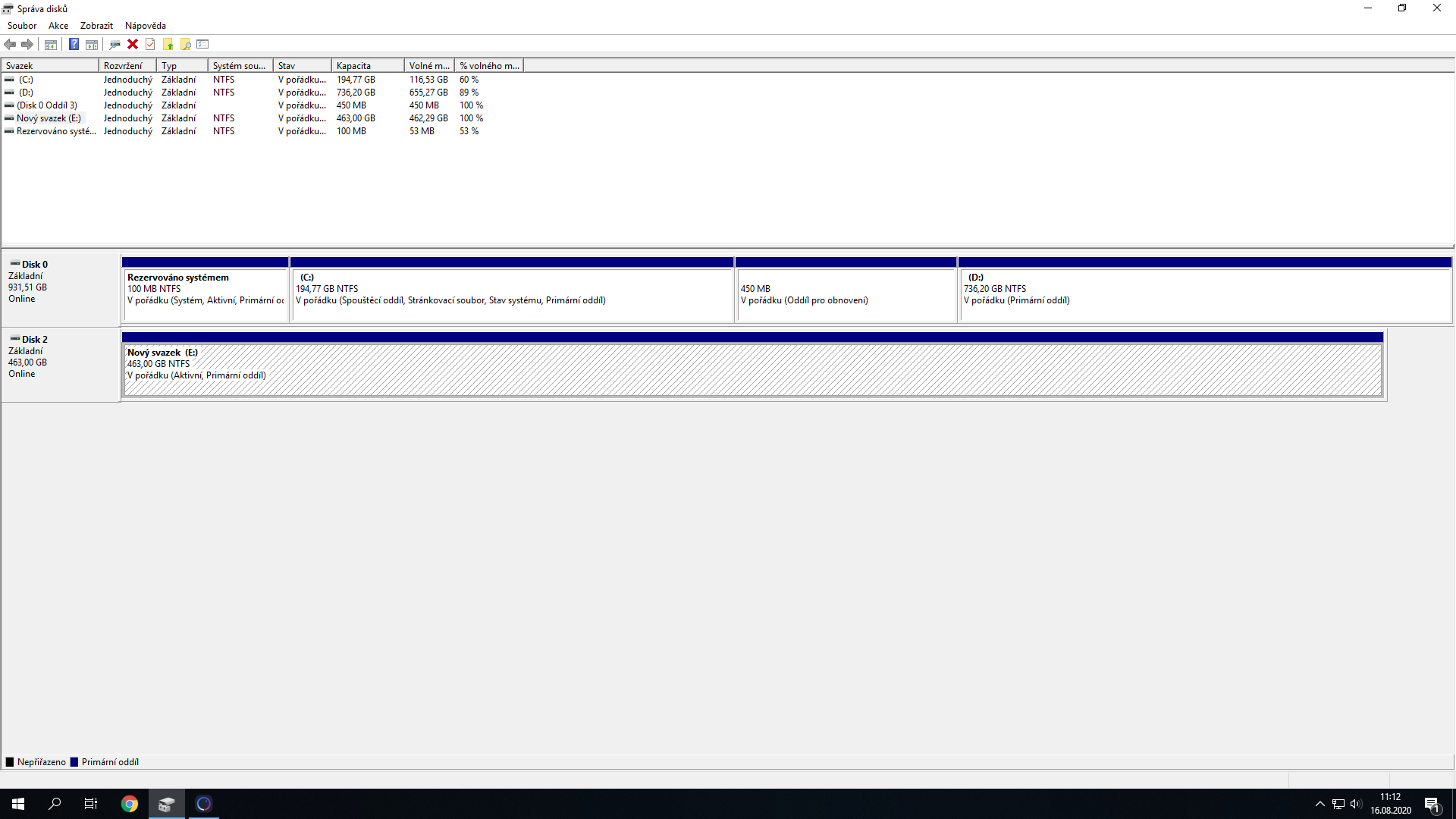Open the Zobrazit menu

pos(96,26)
